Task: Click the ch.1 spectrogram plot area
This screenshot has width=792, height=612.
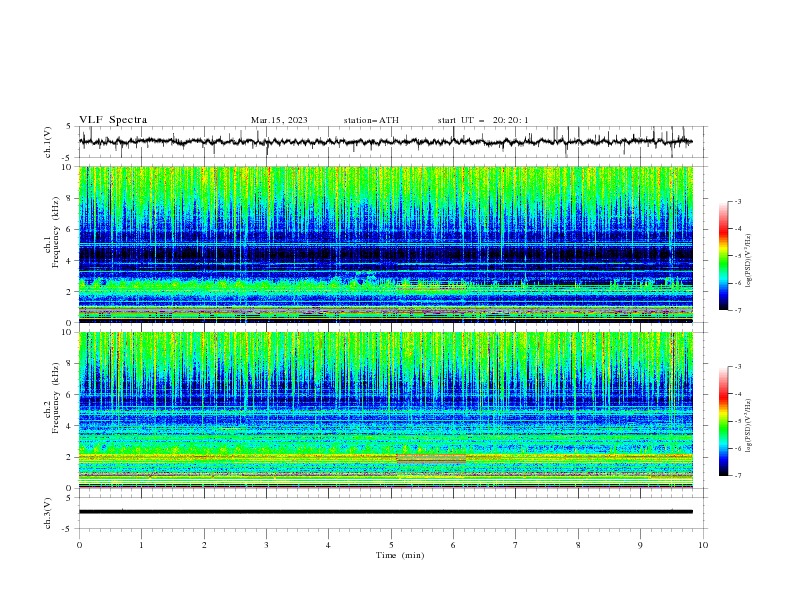Action: coord(386,244)
